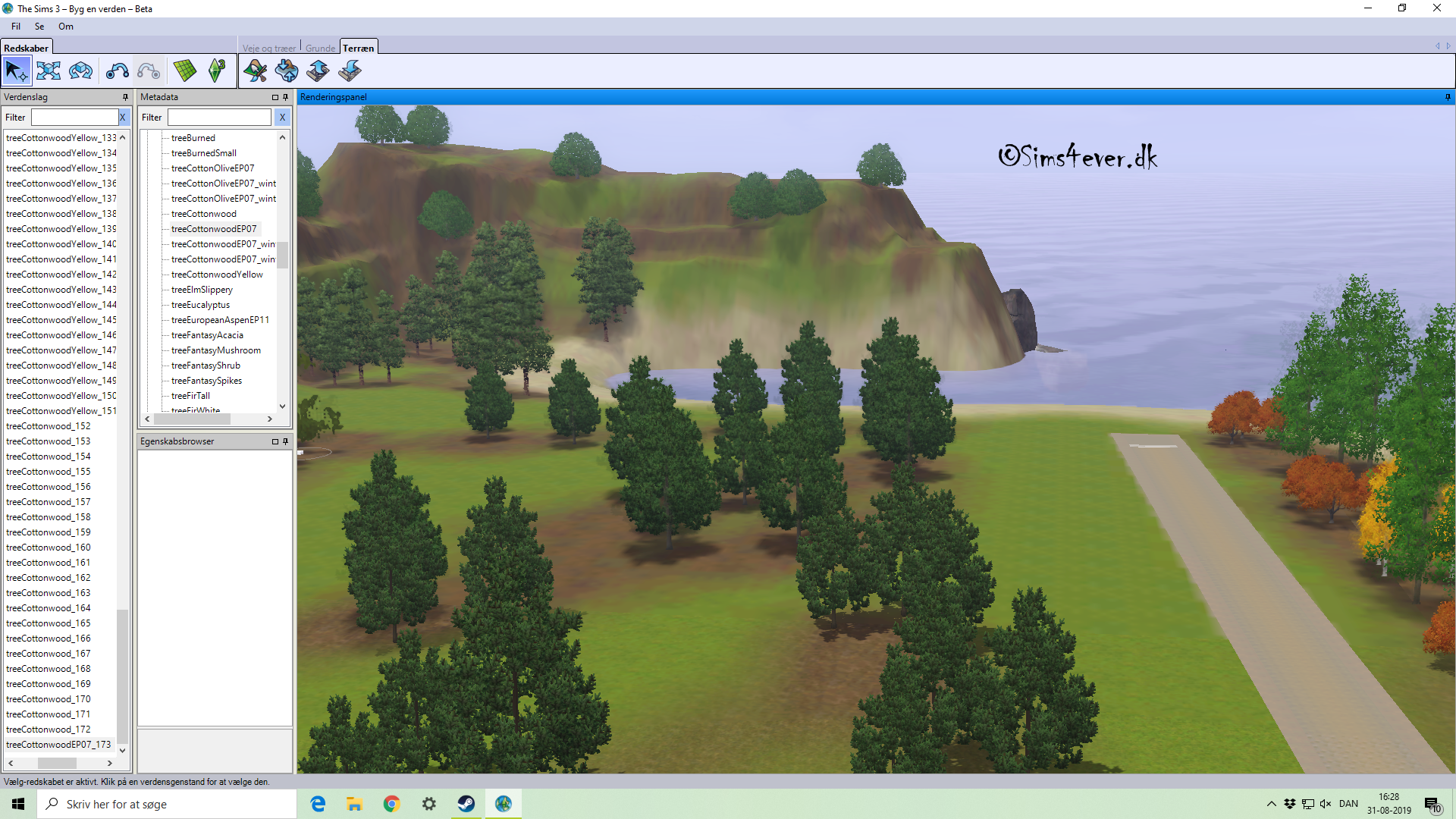Open the Fil menu

pyautogui.click(x=16, y=27)
